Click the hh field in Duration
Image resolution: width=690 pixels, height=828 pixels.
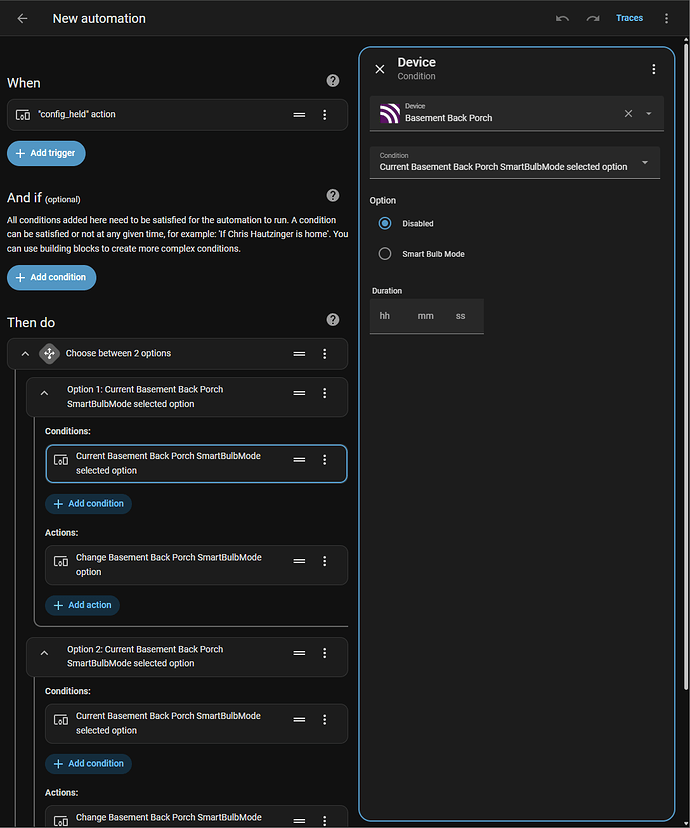tap(386, 316)
